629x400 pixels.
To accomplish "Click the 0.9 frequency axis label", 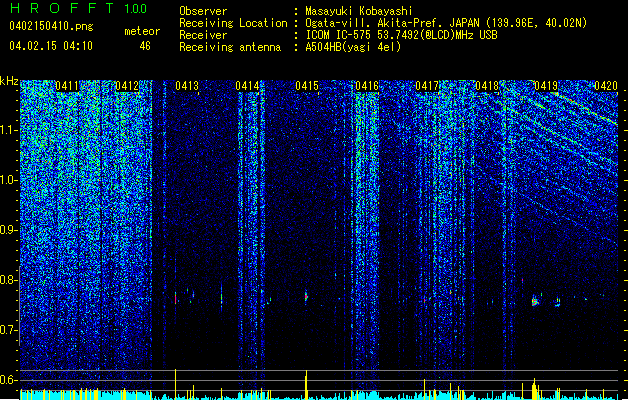I will pos(9,230).
